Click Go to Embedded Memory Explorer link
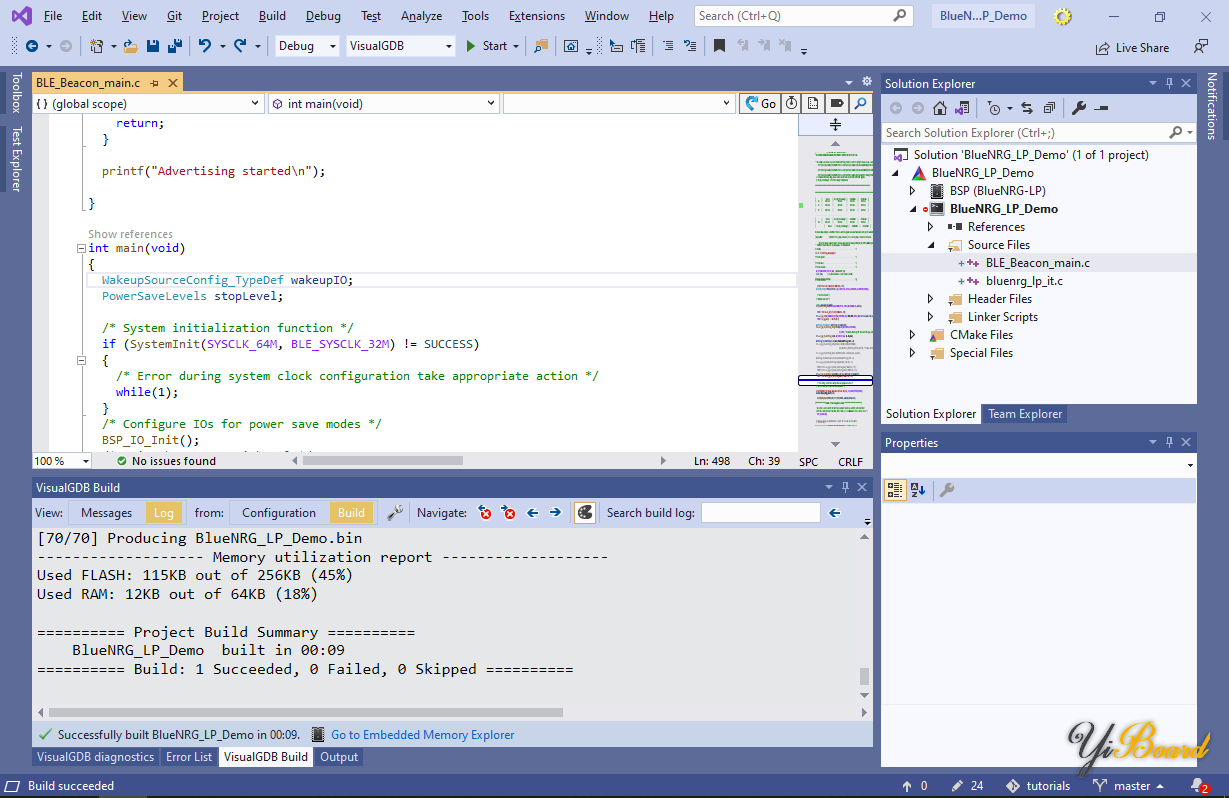Image resolution: width=1229 pixels, height=798 pixels. point(422,735)
